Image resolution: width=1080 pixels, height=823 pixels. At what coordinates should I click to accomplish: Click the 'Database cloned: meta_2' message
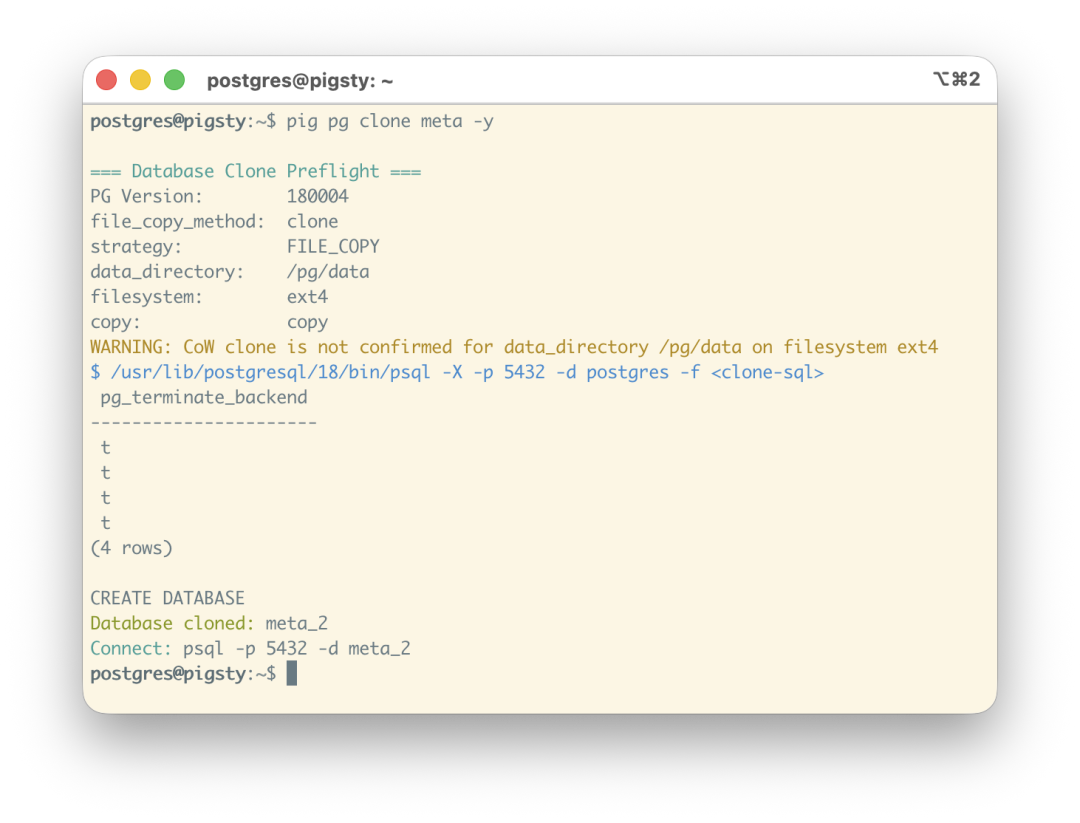pyautogui.click(x=209, y=623)
